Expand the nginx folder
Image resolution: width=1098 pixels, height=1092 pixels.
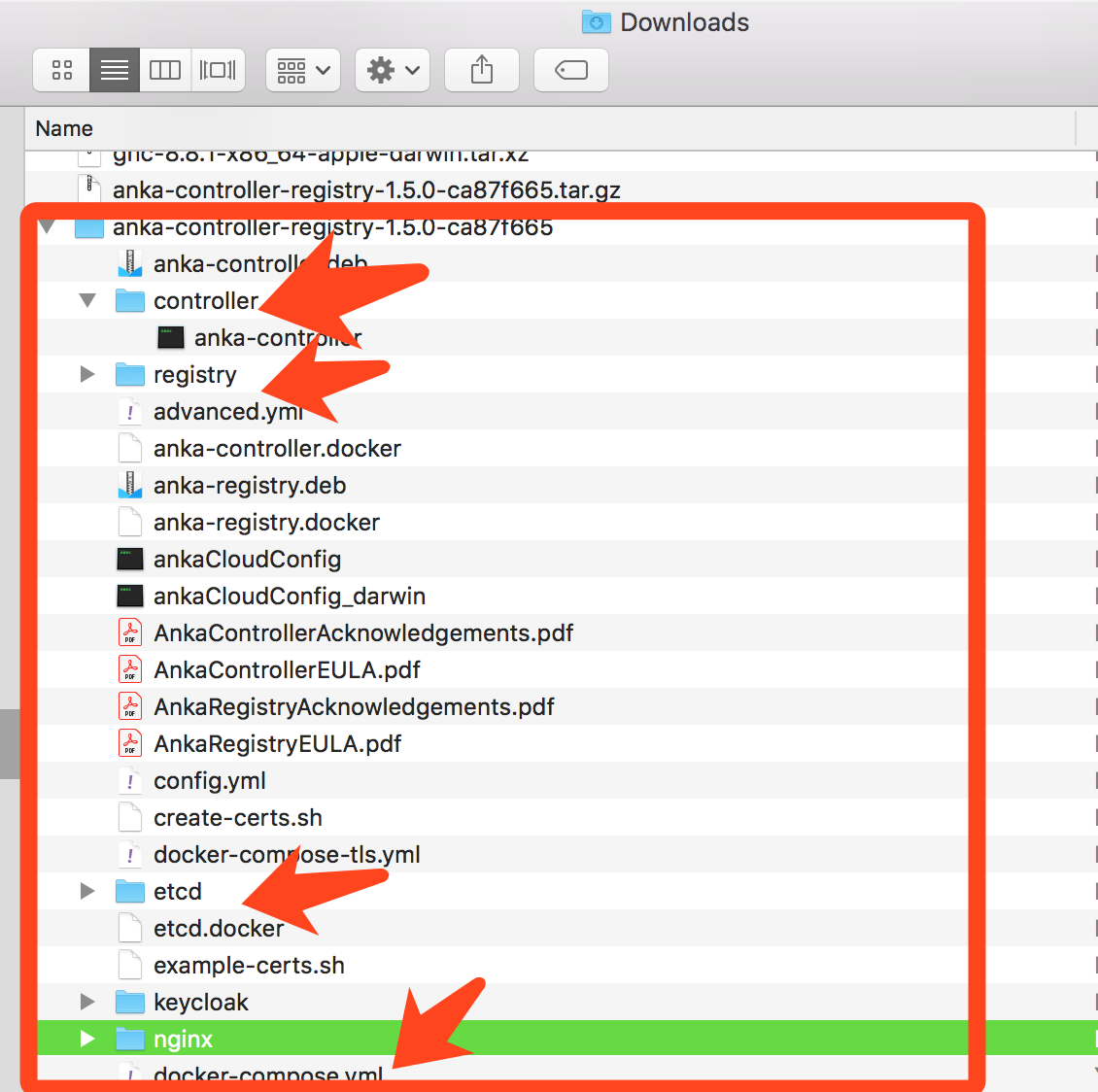click(87, 1039)
